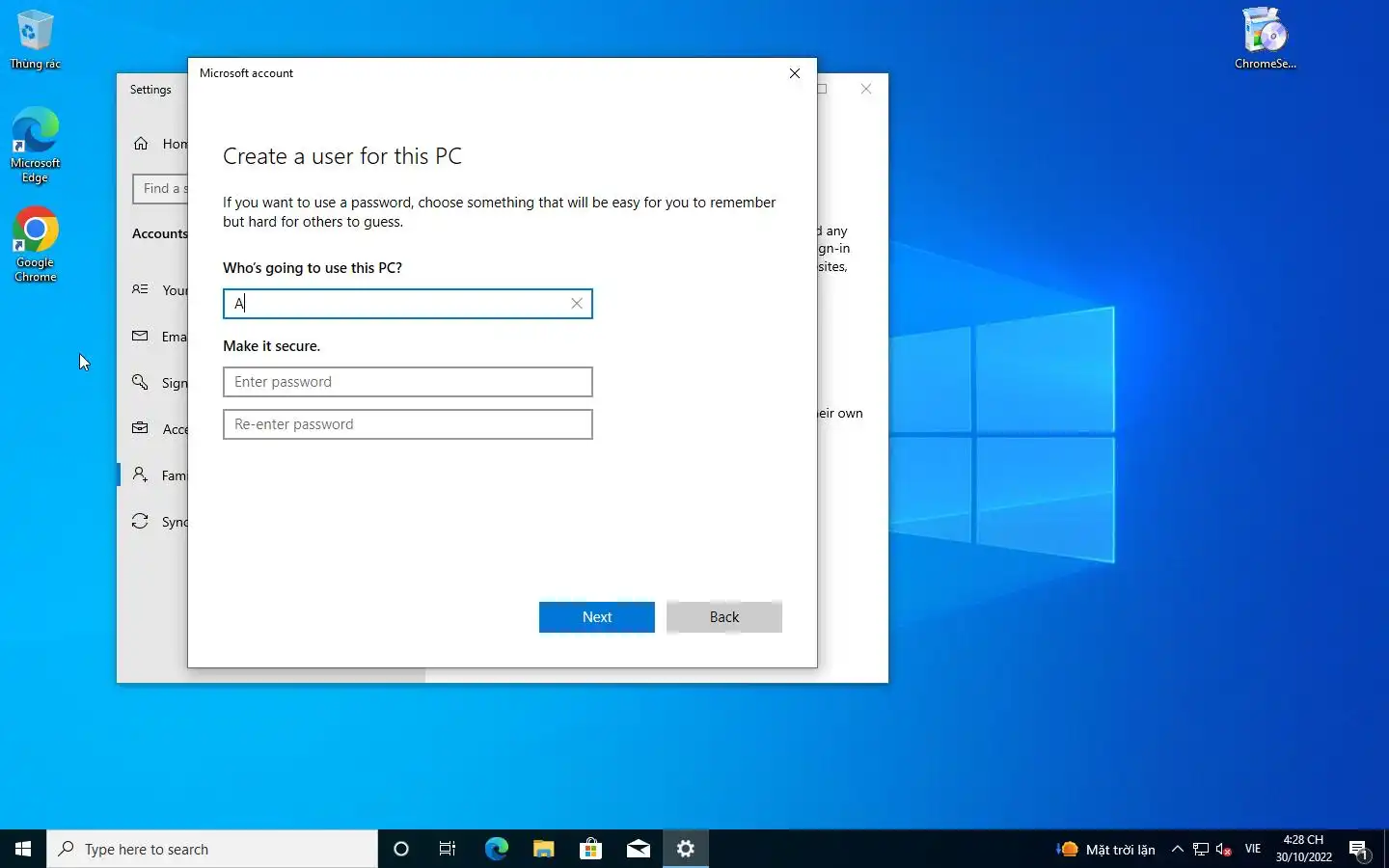
Task: Switch input language via VIE indicator
Action: pyautogui.click(x=1253, y=850)
